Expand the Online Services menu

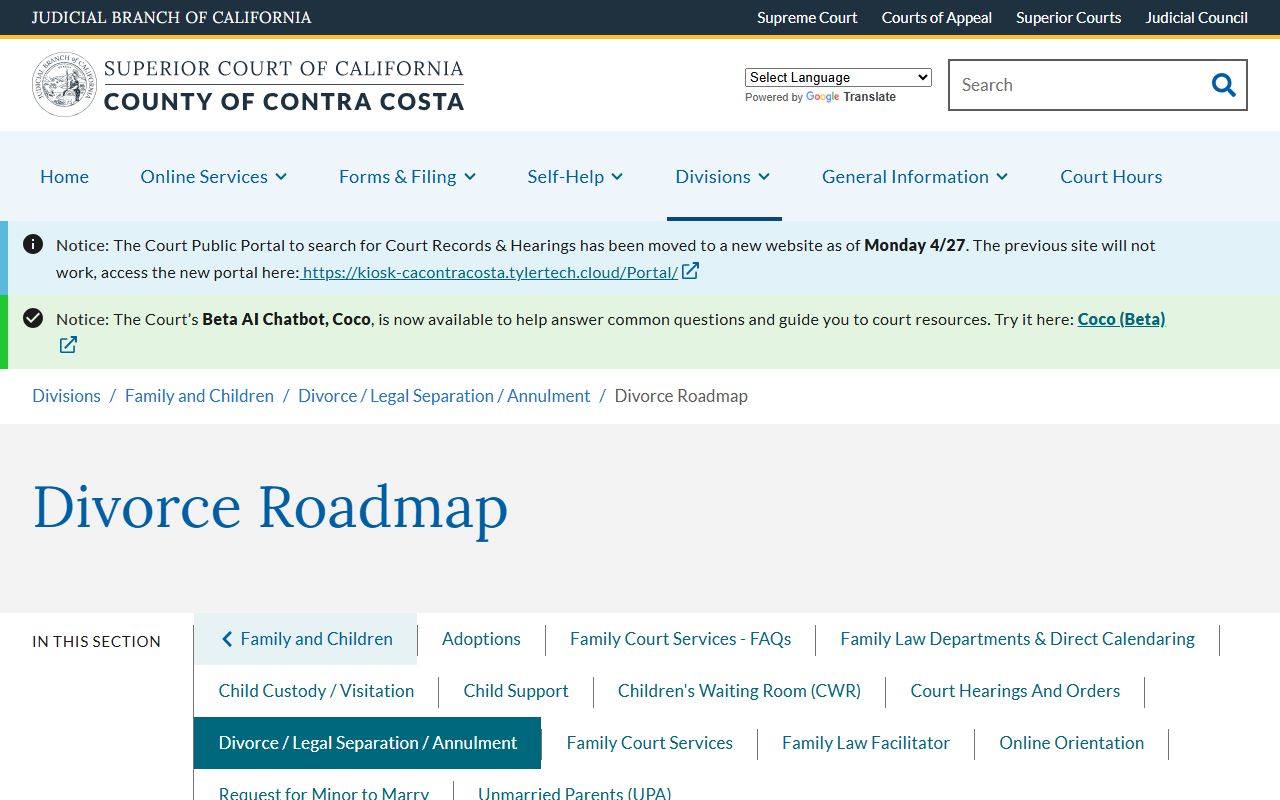(x=214, y=176)
